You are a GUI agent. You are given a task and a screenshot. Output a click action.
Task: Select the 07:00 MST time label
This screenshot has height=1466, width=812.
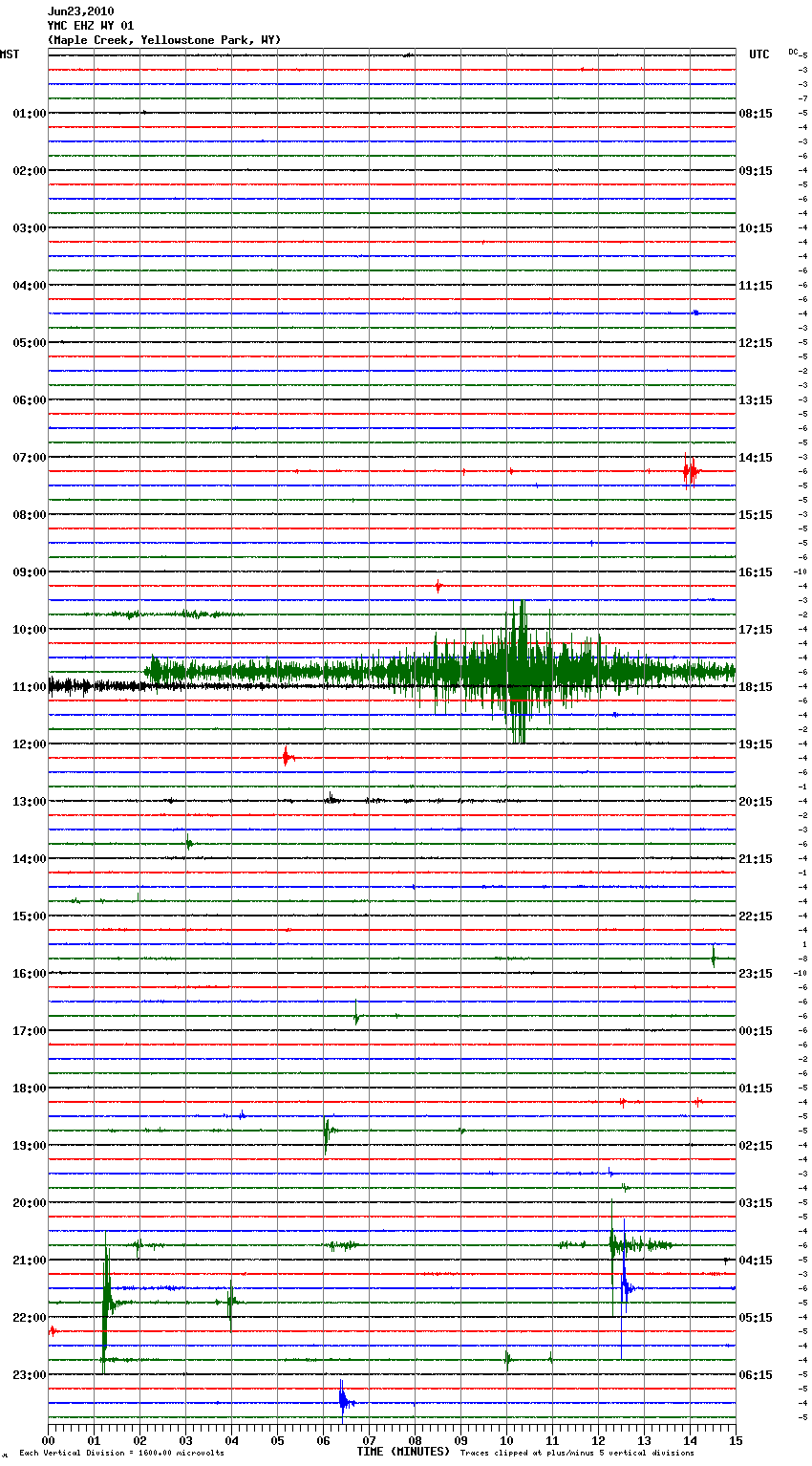(29, 458)
